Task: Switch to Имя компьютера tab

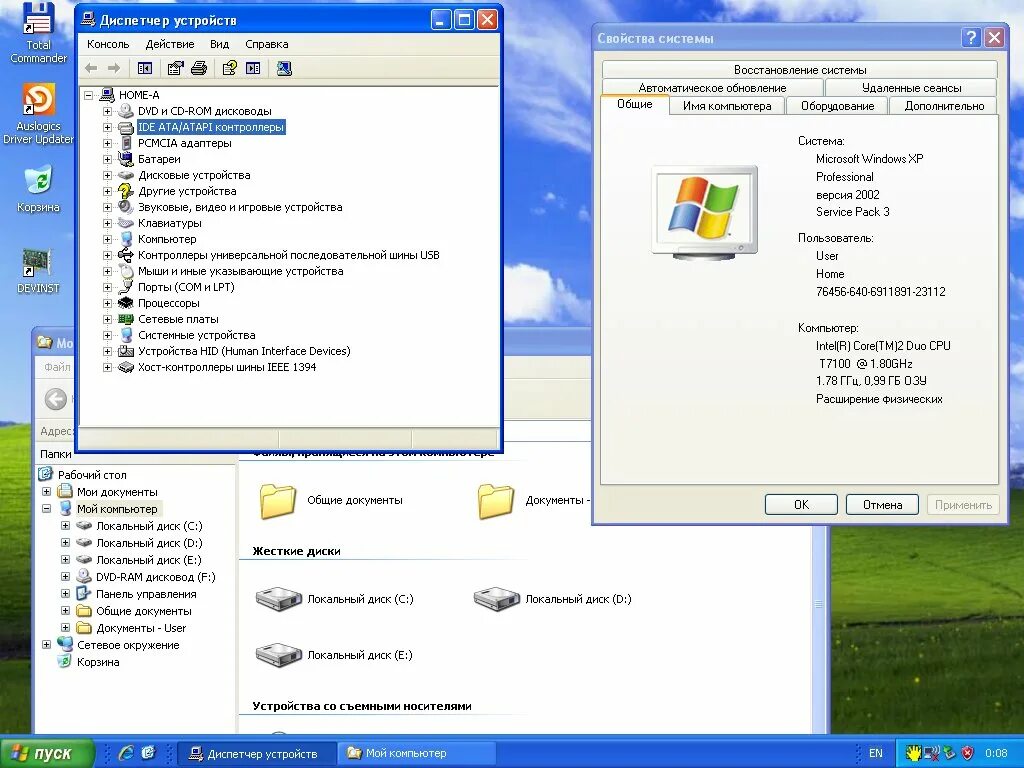Action: tap(727, 106)
